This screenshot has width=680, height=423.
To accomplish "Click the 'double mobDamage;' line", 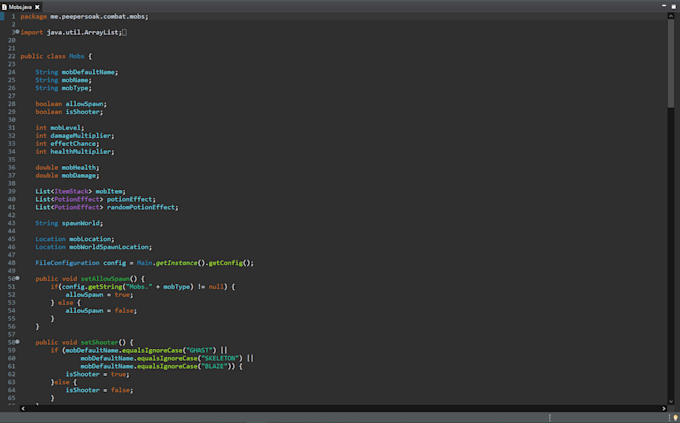I will [67, 175].
